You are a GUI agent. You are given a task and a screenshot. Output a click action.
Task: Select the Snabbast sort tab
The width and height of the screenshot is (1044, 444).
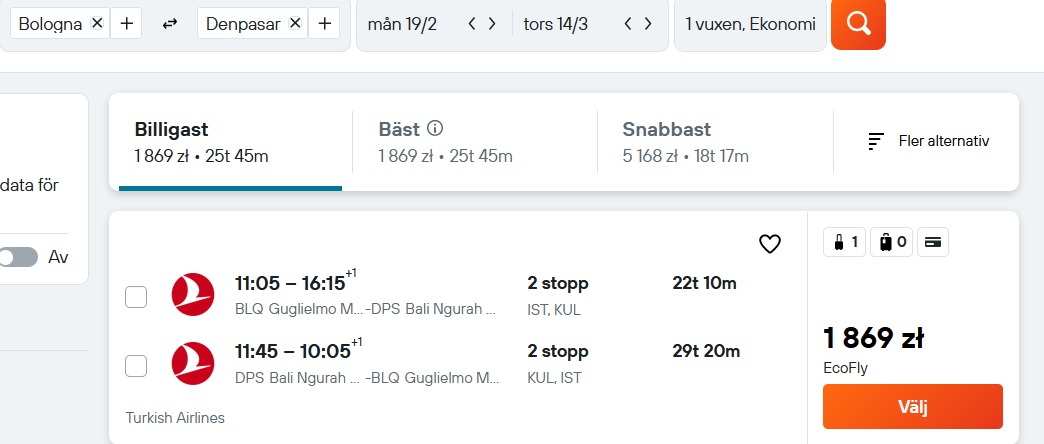(715, 142)
